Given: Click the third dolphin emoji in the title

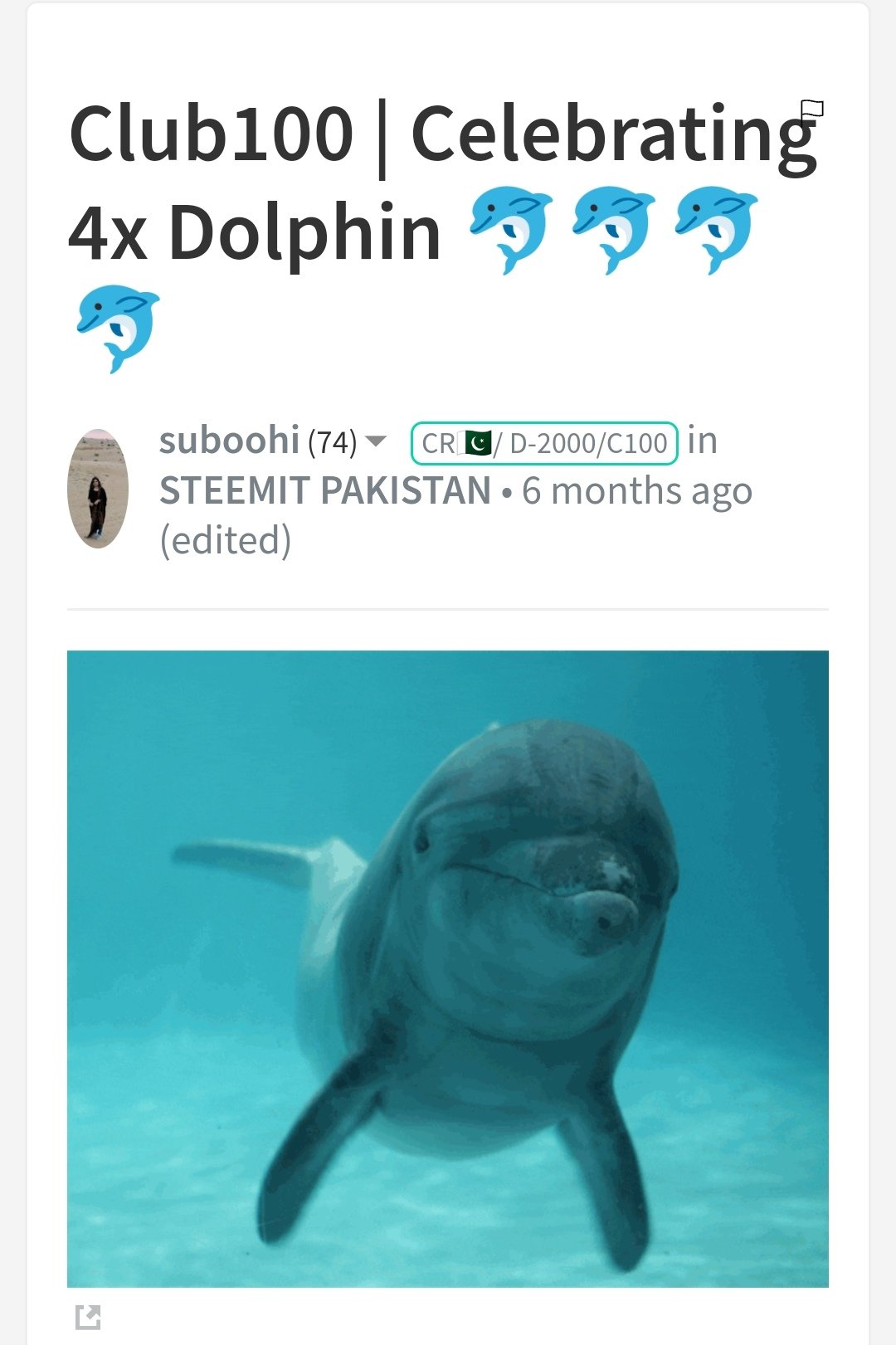Looking at the screenshot, I should click(717, 230).
